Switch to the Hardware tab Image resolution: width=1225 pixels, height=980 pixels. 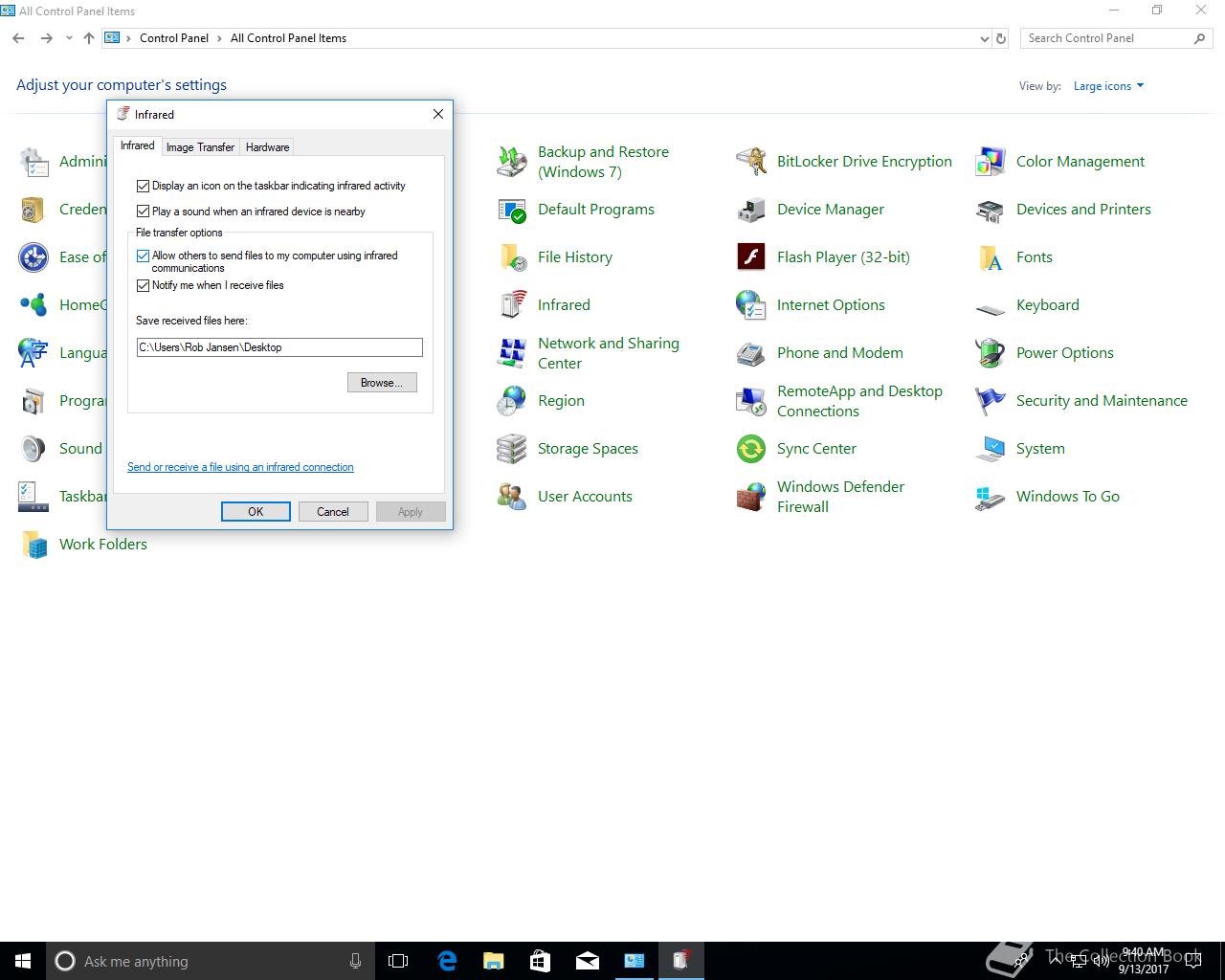click(x=267, y=147)
